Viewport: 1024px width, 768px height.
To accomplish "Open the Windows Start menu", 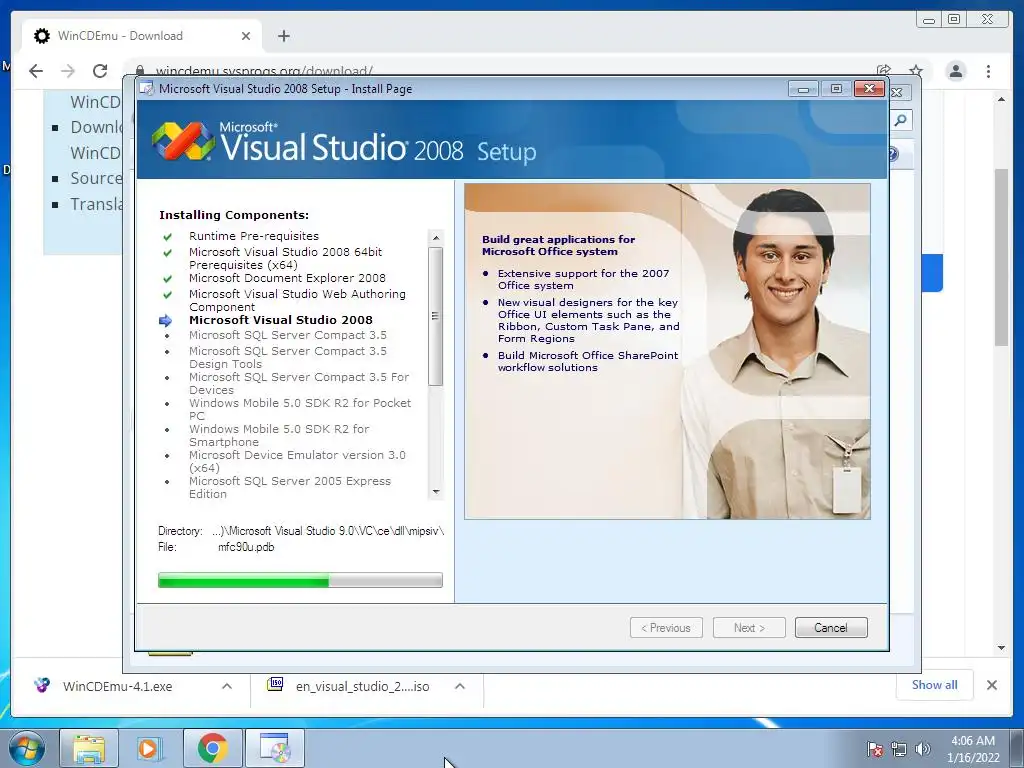I will coord(25,748).
